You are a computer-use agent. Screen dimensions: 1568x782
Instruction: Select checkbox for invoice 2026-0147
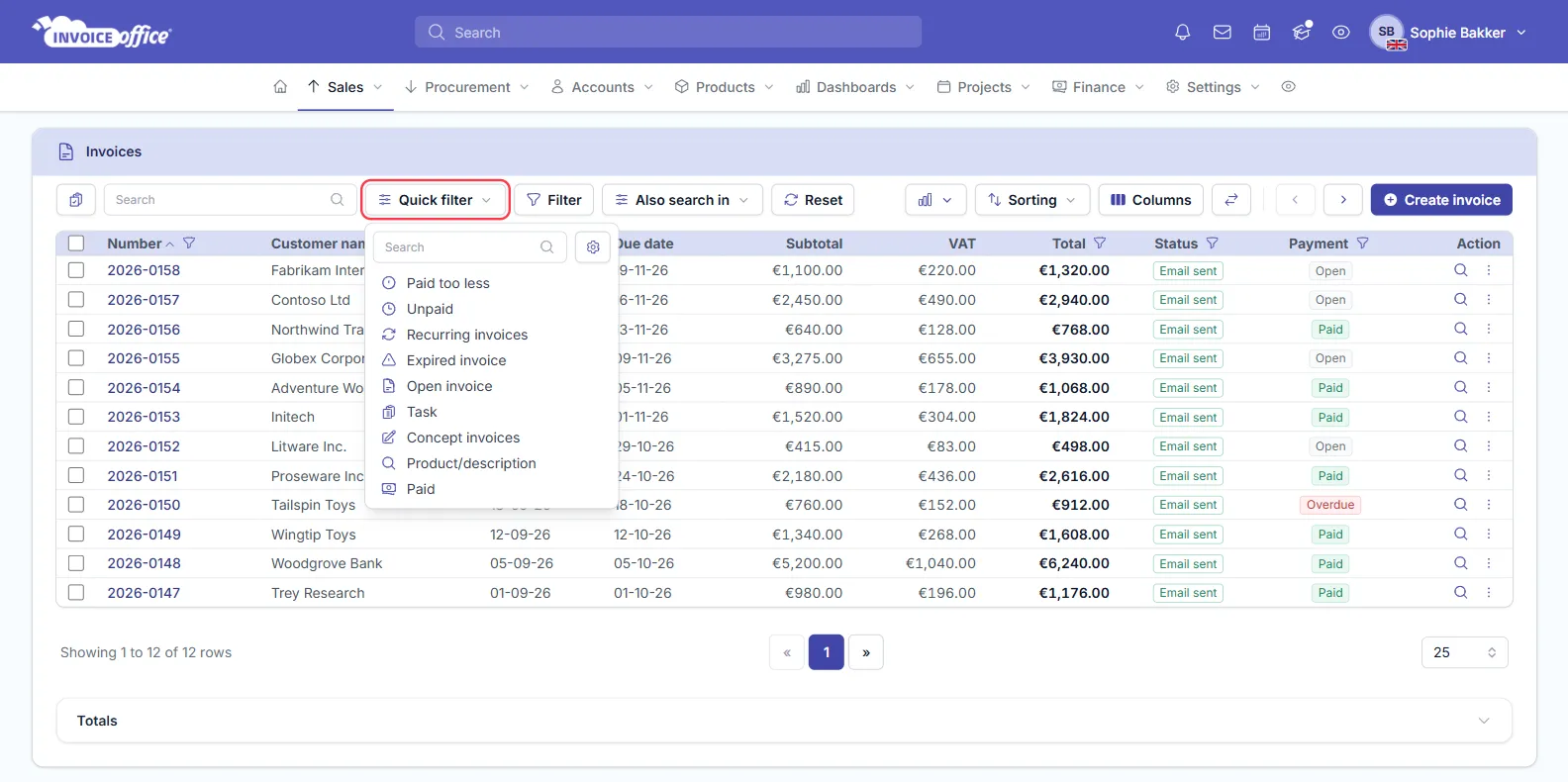76,593
